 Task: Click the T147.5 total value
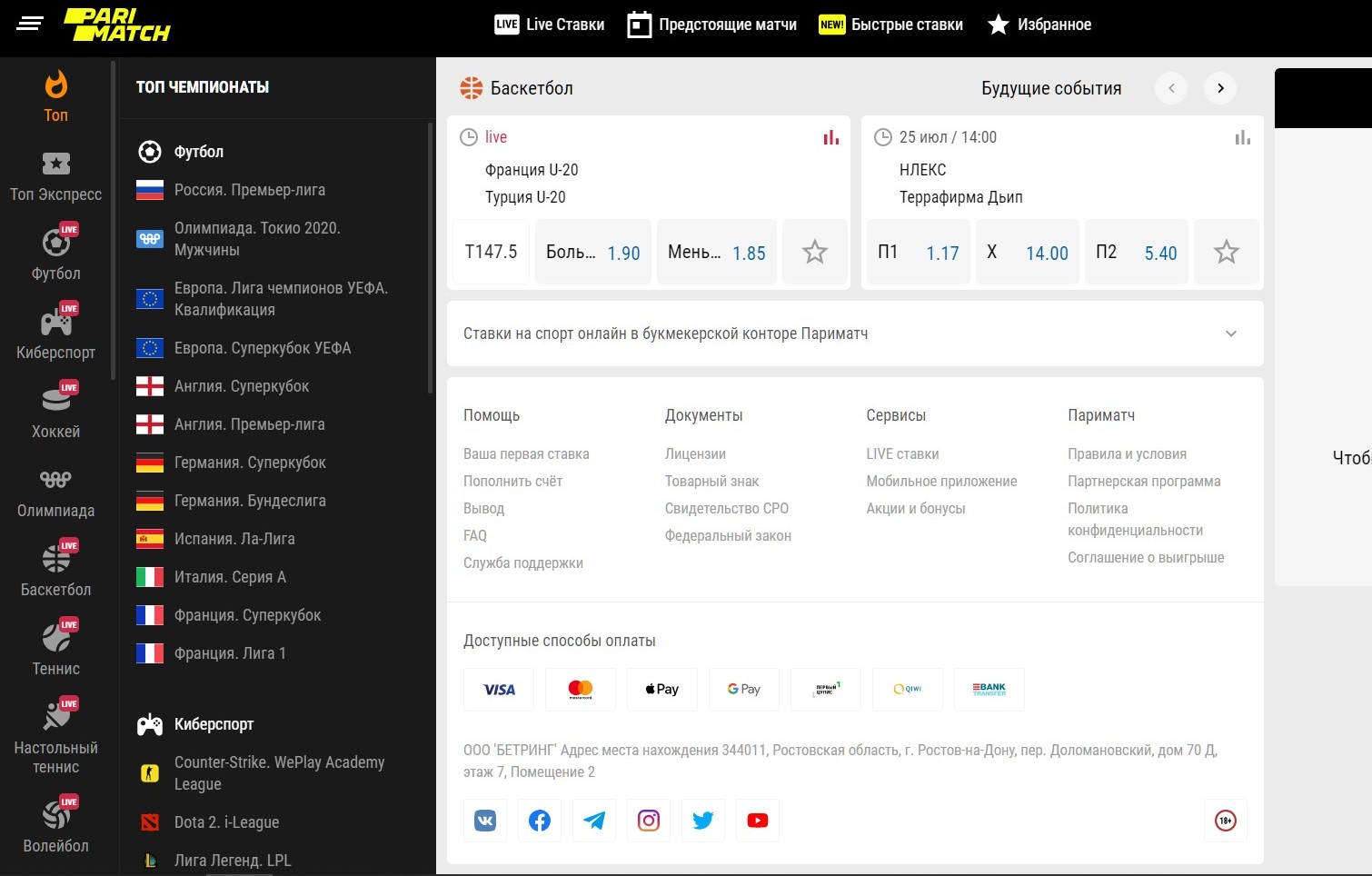[491, 252]
